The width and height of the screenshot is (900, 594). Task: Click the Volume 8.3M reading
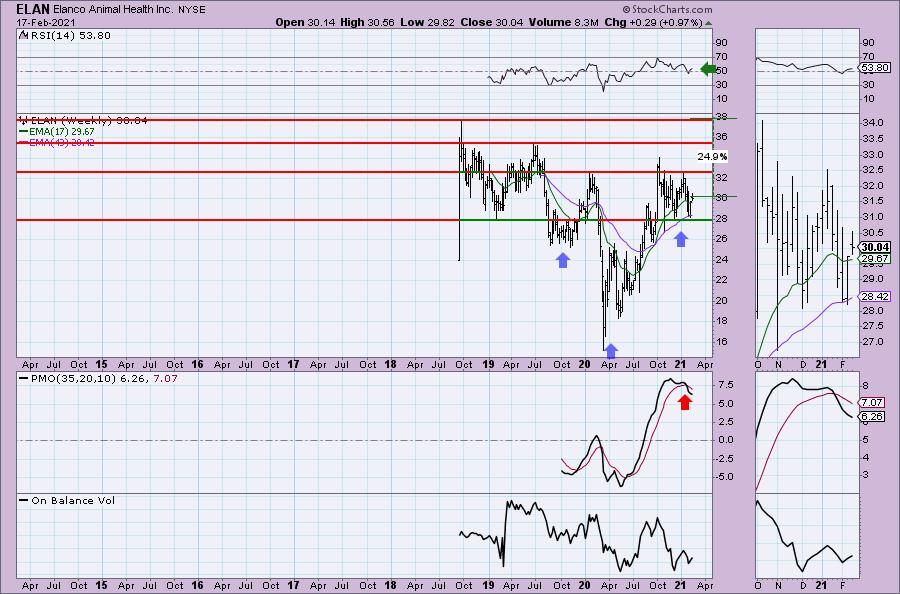point(564,22)
